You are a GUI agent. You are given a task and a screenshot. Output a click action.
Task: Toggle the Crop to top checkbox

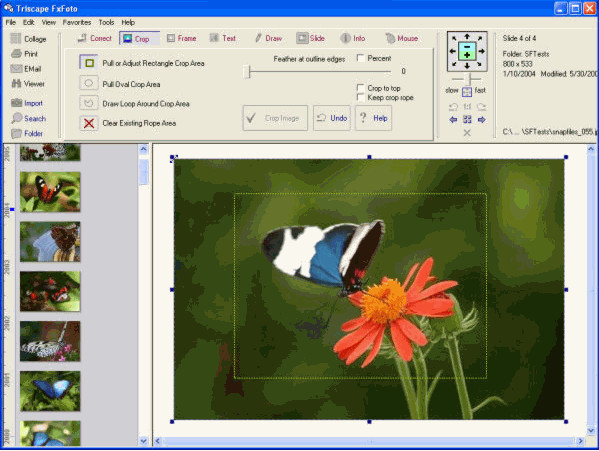click(x=360, y=88)
